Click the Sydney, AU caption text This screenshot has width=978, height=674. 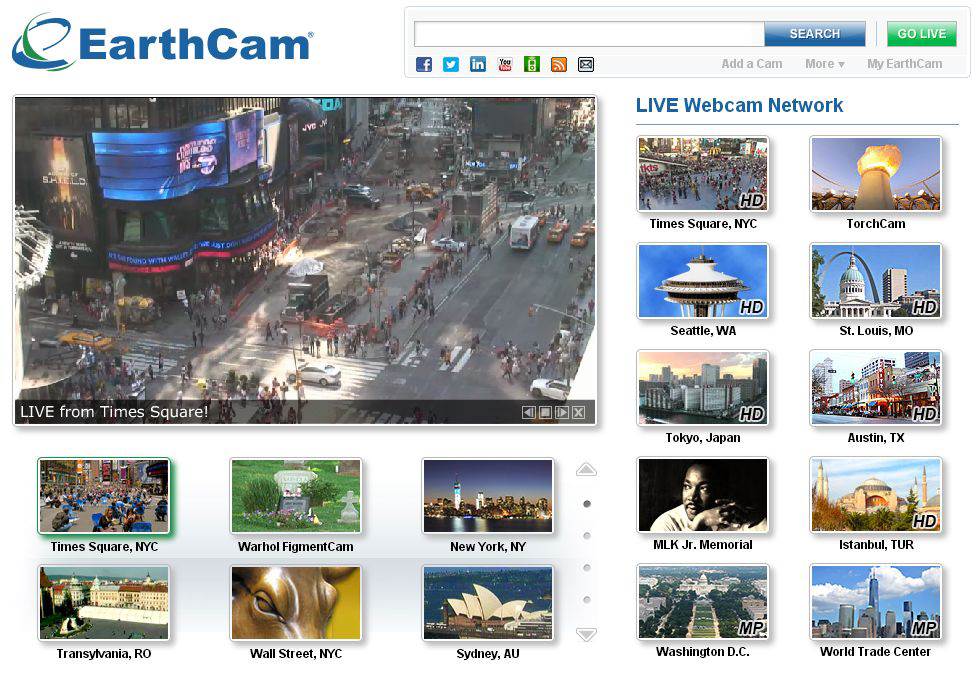488,654
